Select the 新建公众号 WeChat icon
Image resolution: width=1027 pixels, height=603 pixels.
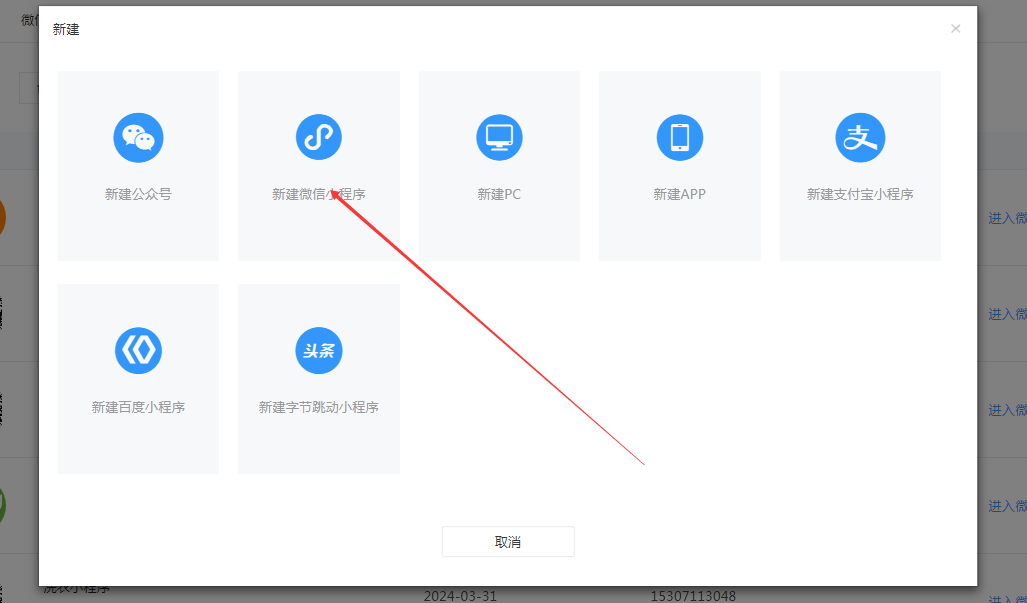(138, 137)
